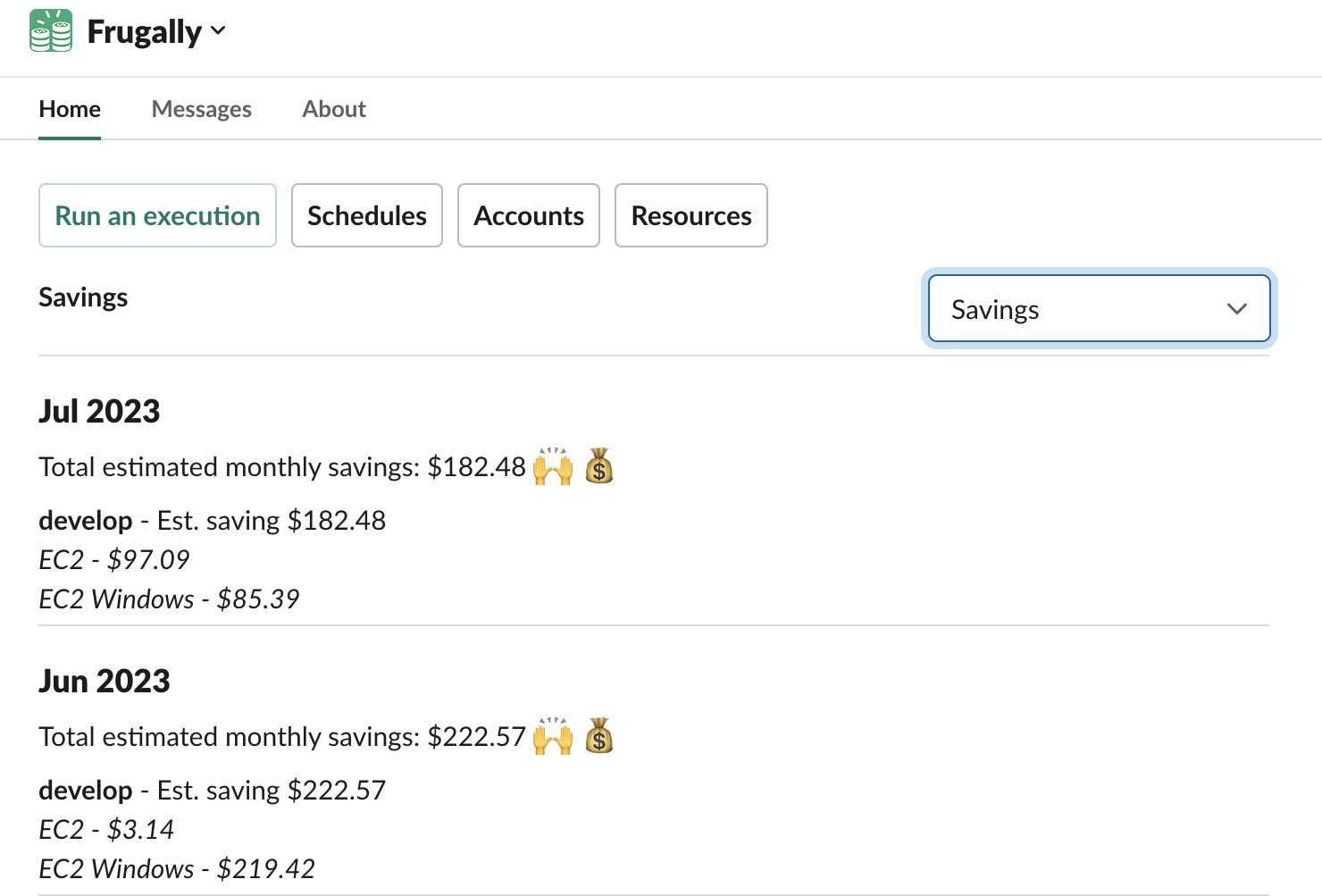This screenshot has height=896, width=1322.
Task: Open the Resources view
Action: [x=691, y=215]
